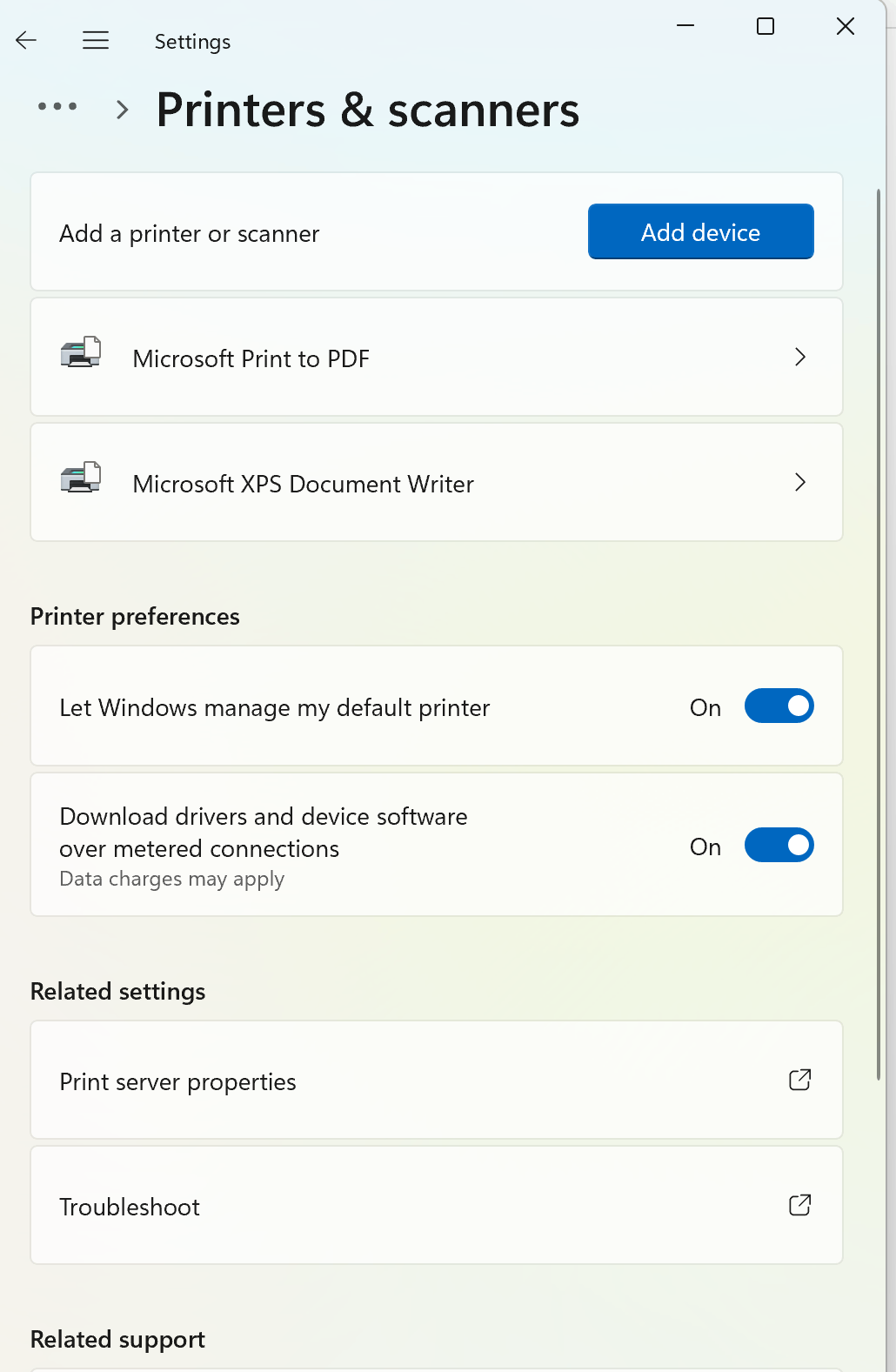Click the breadcrumb ellipsis icon
The width and height of the screenshot is (896, 1372).
[x=57, y=107]
